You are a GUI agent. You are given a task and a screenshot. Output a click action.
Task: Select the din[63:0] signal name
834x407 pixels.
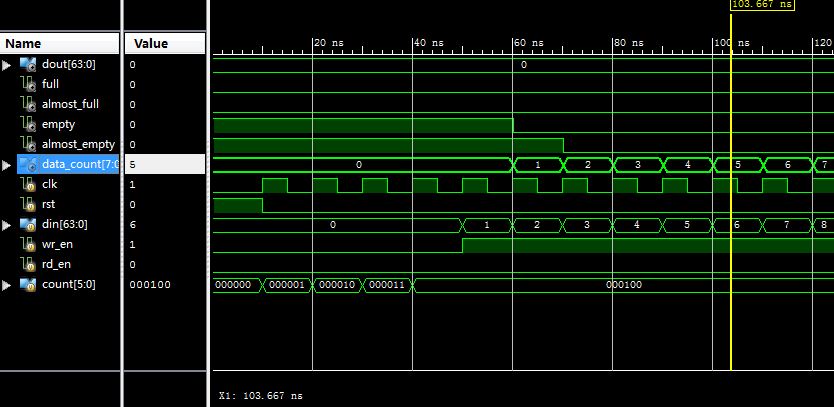tap(64, 225)
